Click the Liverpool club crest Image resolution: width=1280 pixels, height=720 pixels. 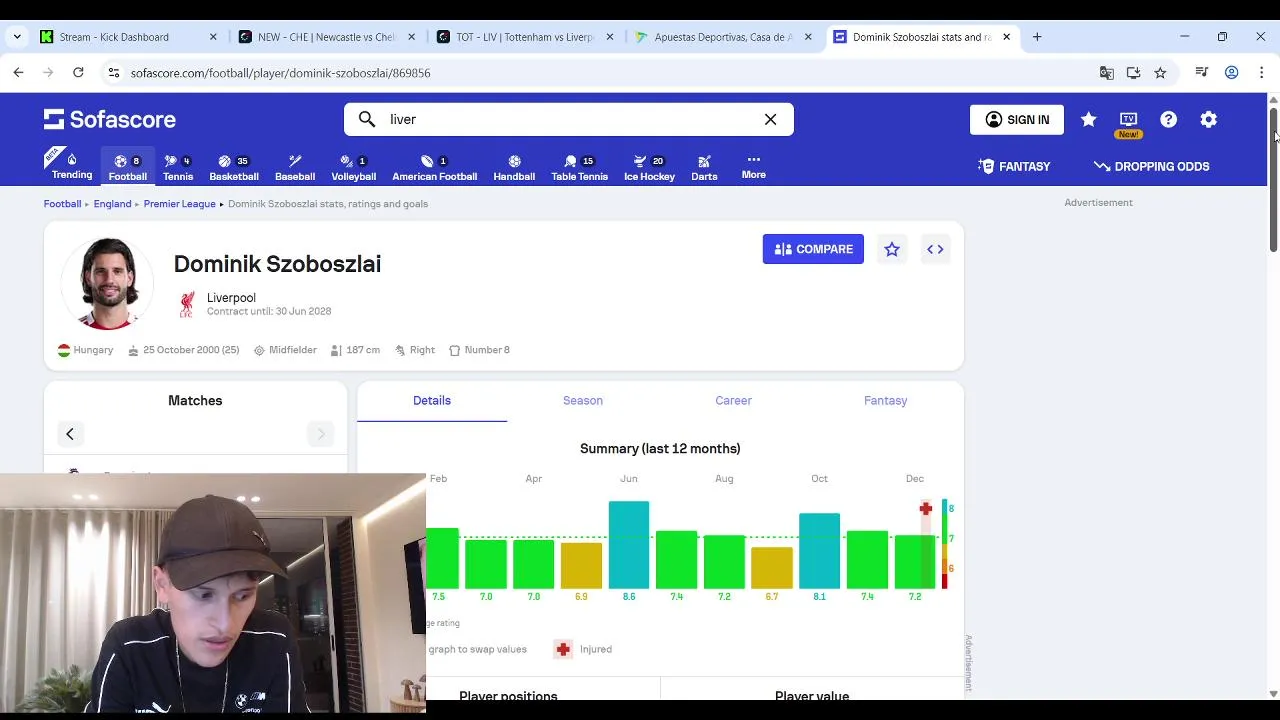coord(186,304)
